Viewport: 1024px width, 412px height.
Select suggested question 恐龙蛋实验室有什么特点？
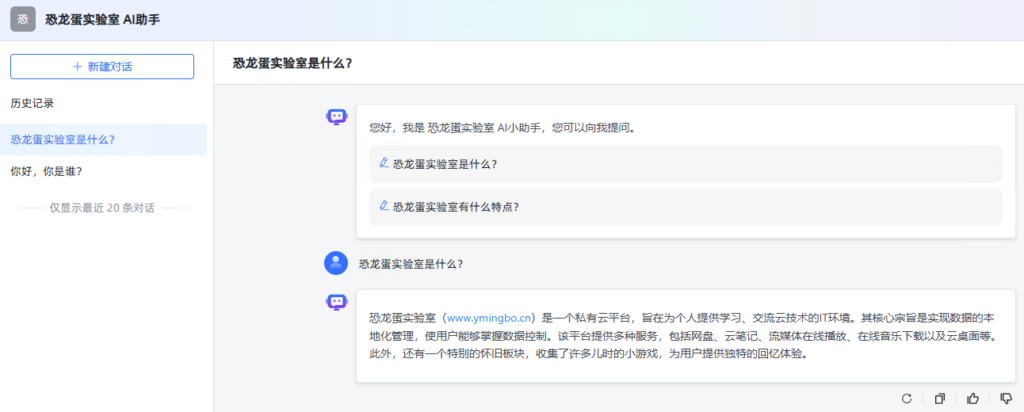coord(685,206)
